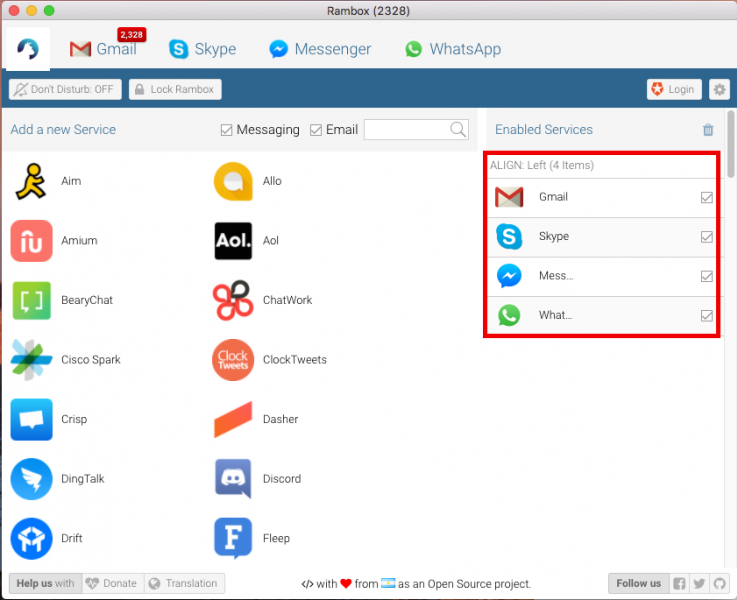Click the Donate button
737x600 pixels.
113,584
